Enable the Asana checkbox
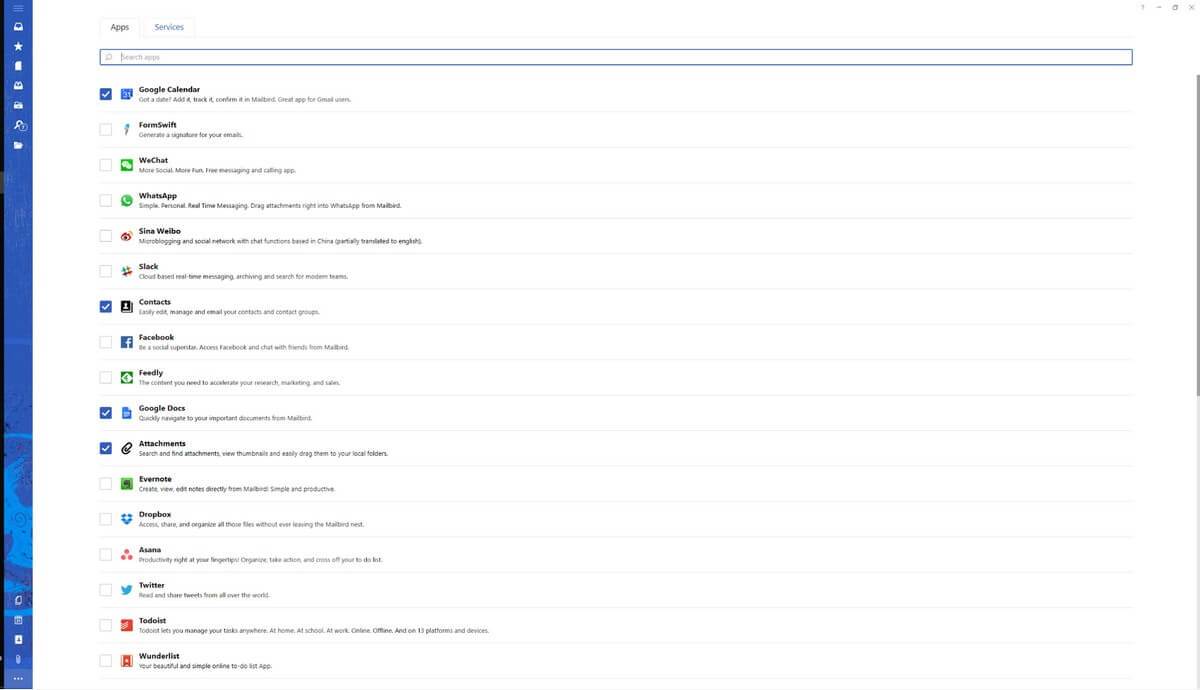This screenshot has height=690, width=1200. 106,555
